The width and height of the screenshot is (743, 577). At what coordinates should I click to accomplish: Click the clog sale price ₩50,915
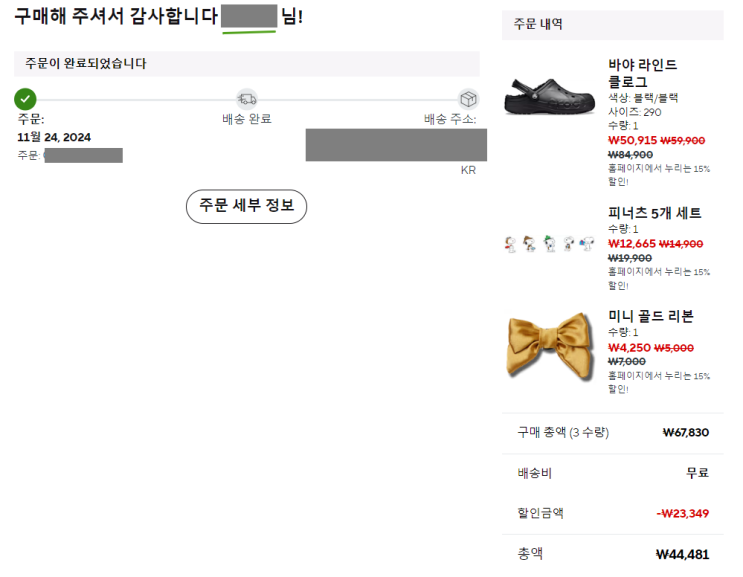coord(632,141)
